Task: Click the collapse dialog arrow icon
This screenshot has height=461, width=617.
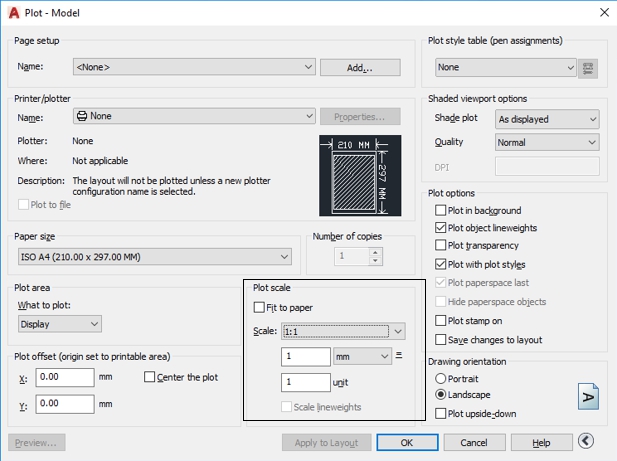Action: click(x=586, y=441)
